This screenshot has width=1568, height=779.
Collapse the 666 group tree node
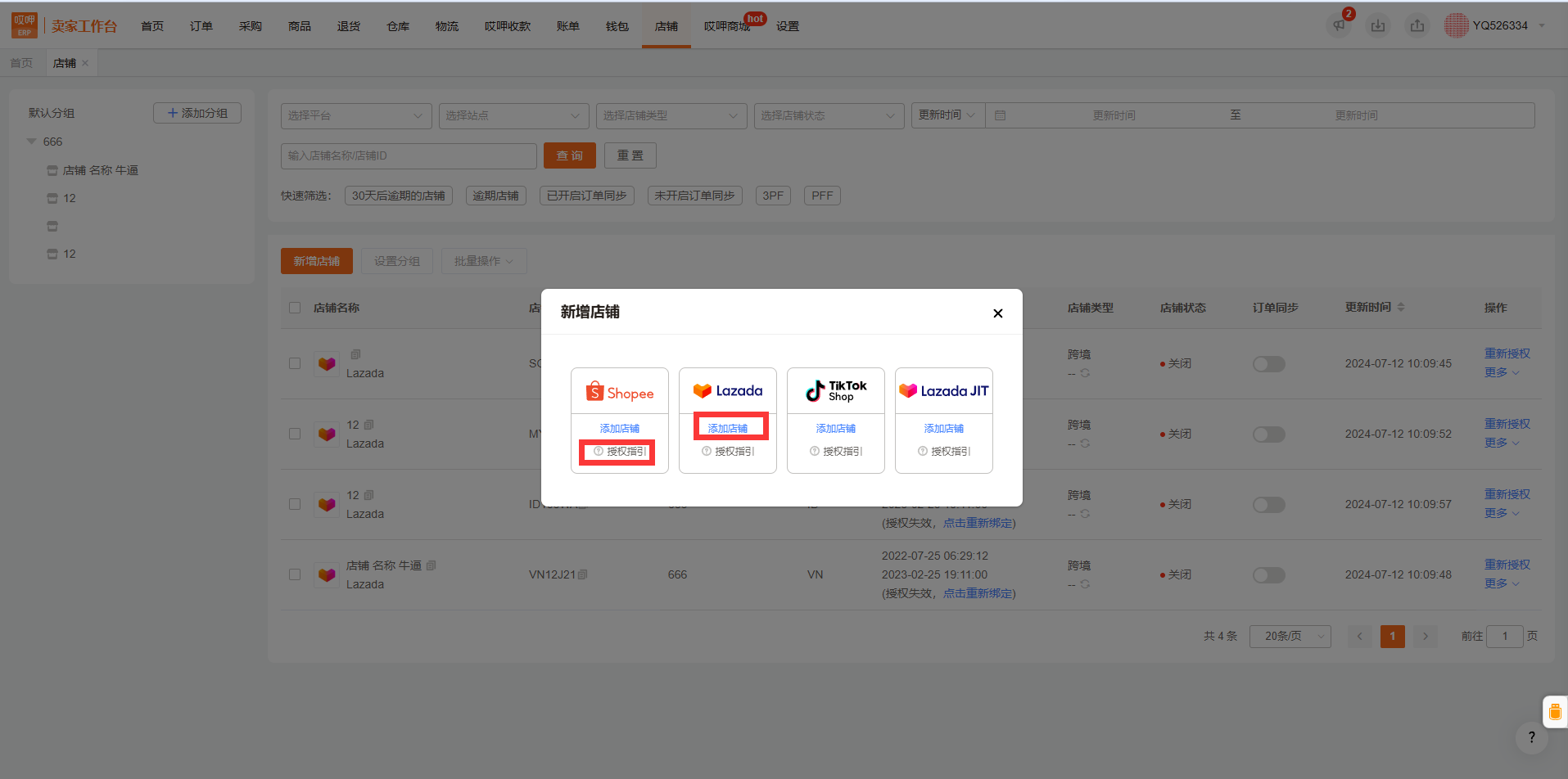tap(31, 142)
